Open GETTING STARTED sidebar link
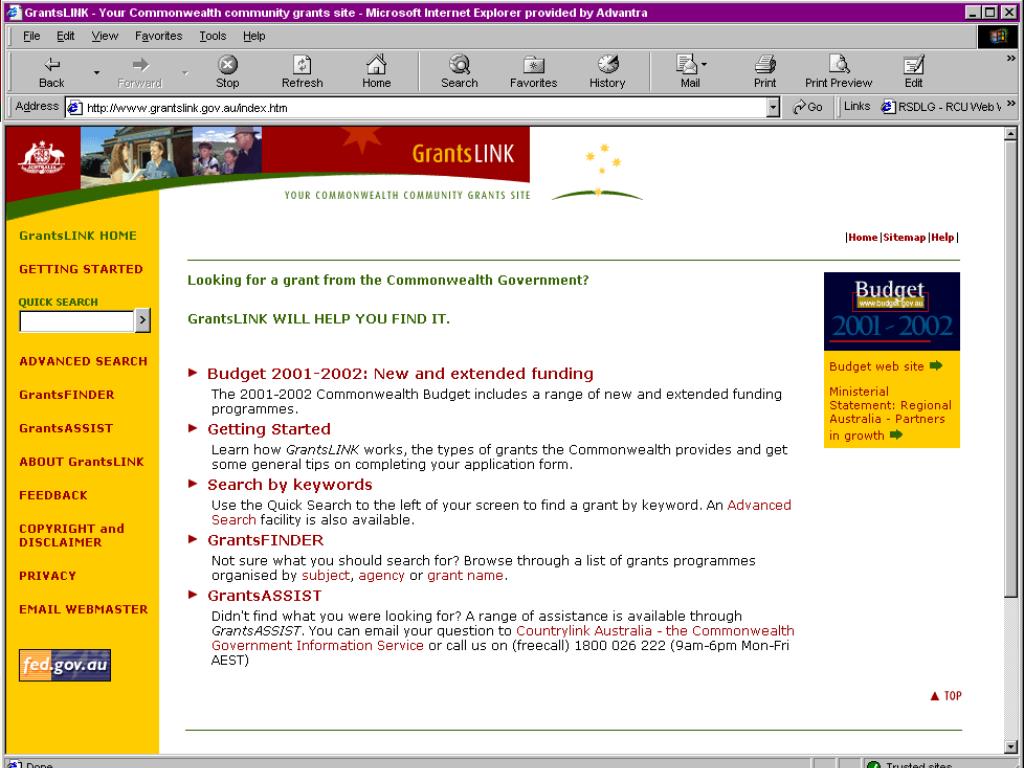 (x=81, y=269)
